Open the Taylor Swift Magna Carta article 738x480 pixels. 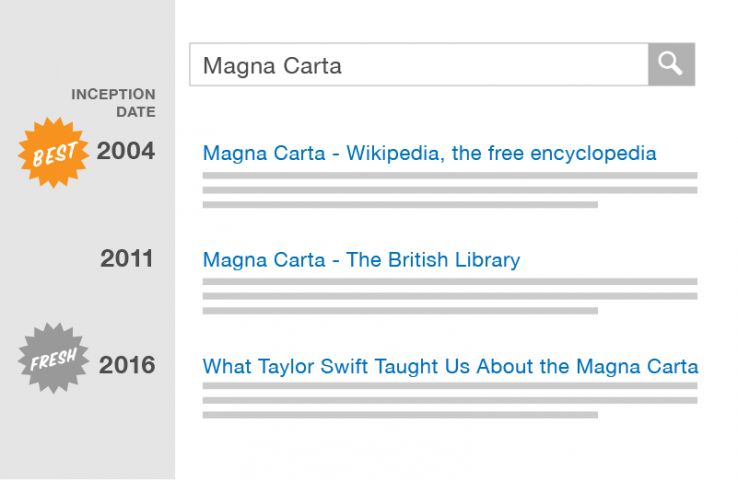tap(450, 366)
